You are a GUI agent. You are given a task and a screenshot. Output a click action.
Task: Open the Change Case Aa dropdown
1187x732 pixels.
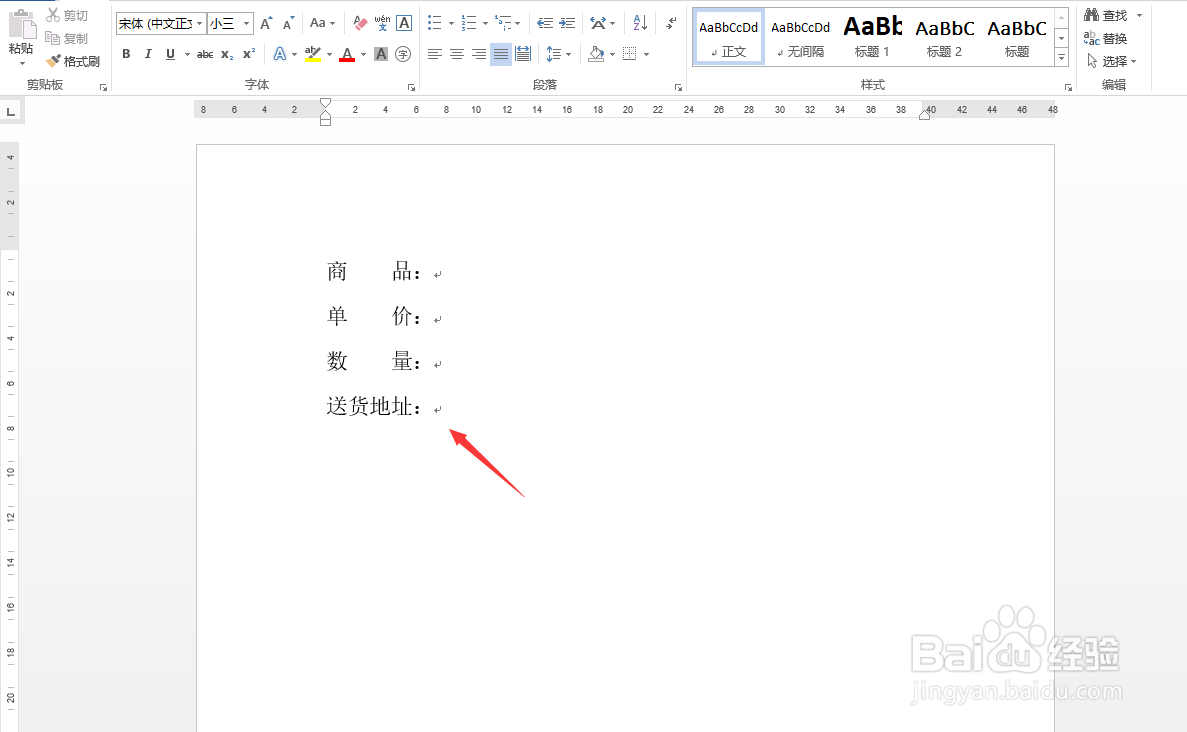coord(322,23)
